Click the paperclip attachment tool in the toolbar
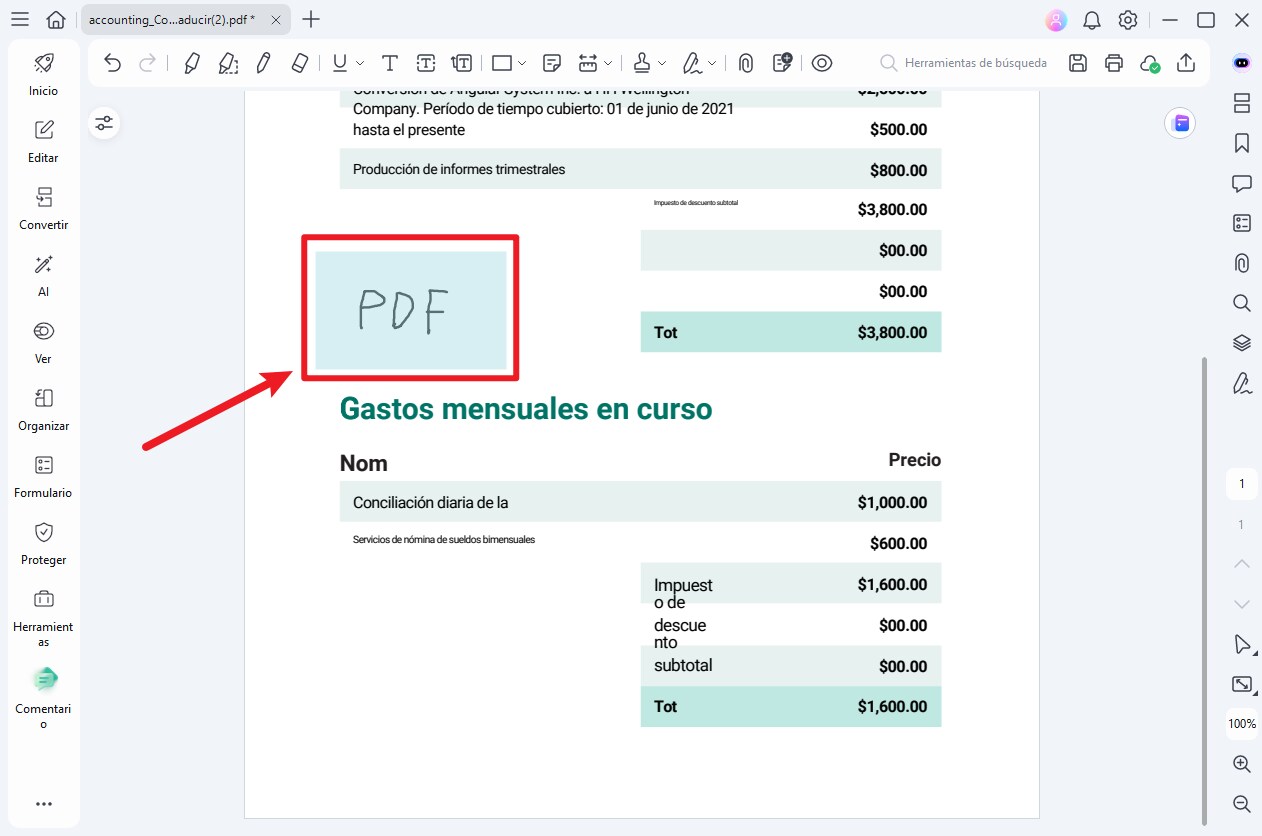Viewport: 1262px width, 836px height. pos(745,62)
